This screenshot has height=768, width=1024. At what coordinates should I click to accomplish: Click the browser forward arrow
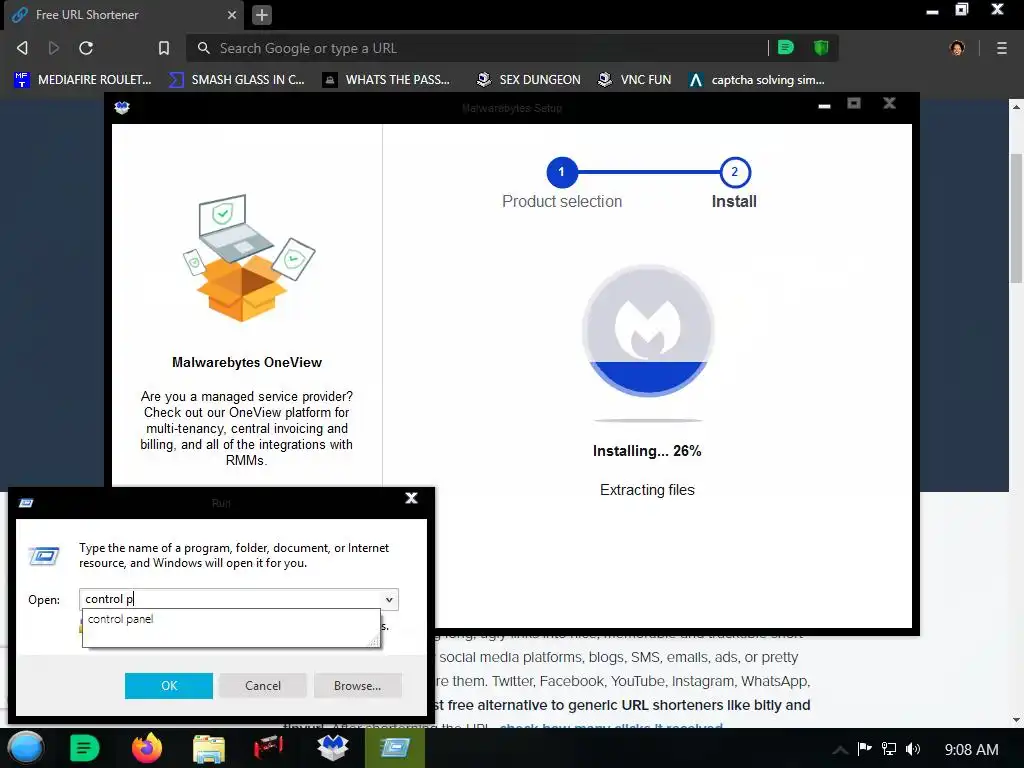click(x=54, y=48)
